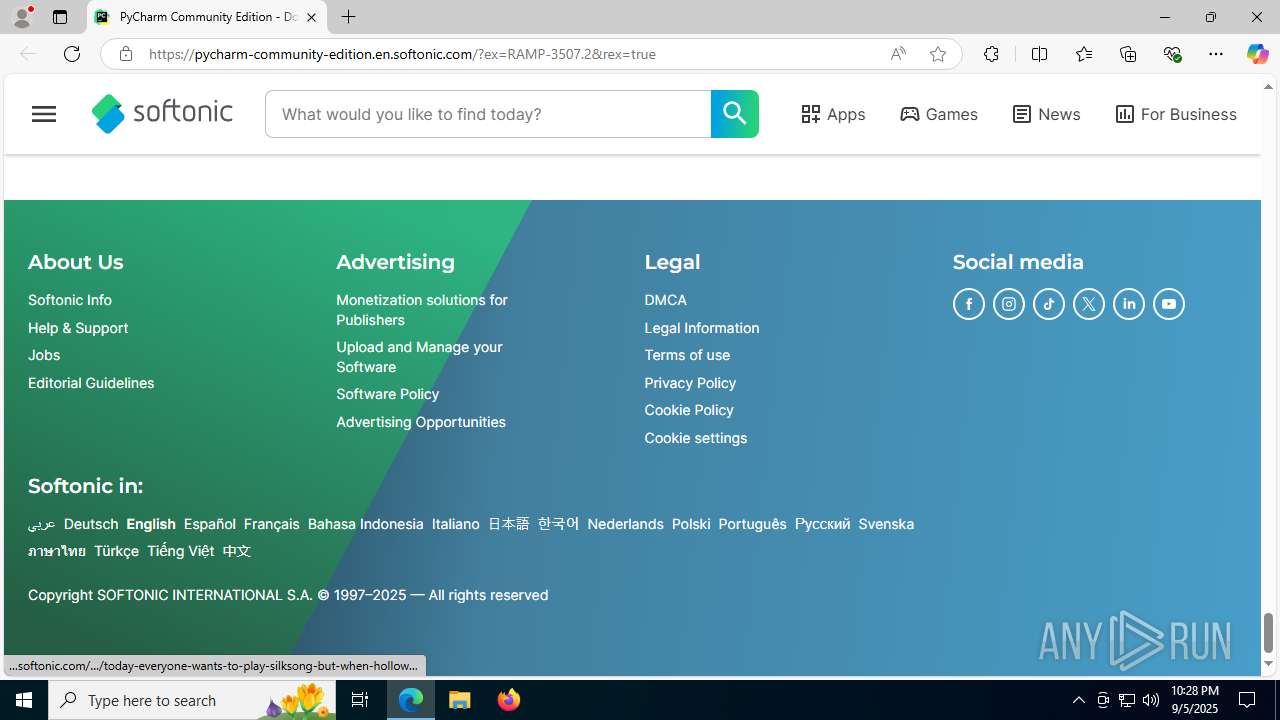This screenshot has width=1280, height=720.
Task: Go back with the browser back arrow
Action: pos(28,54)
